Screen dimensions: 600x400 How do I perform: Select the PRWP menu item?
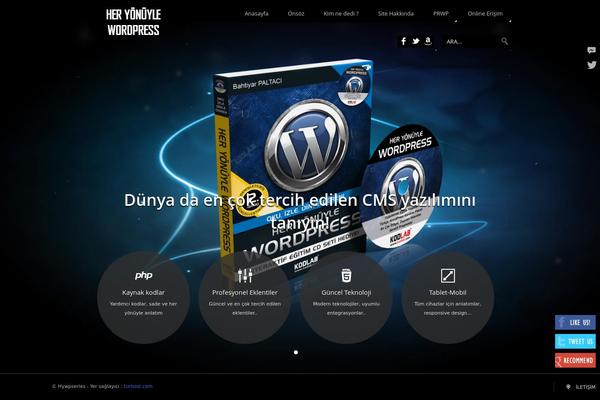[440, 14]
